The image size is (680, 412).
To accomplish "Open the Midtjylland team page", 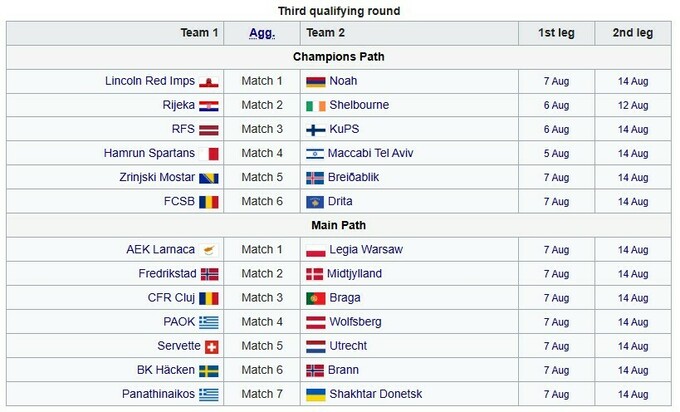I will [x=355, y=274].
